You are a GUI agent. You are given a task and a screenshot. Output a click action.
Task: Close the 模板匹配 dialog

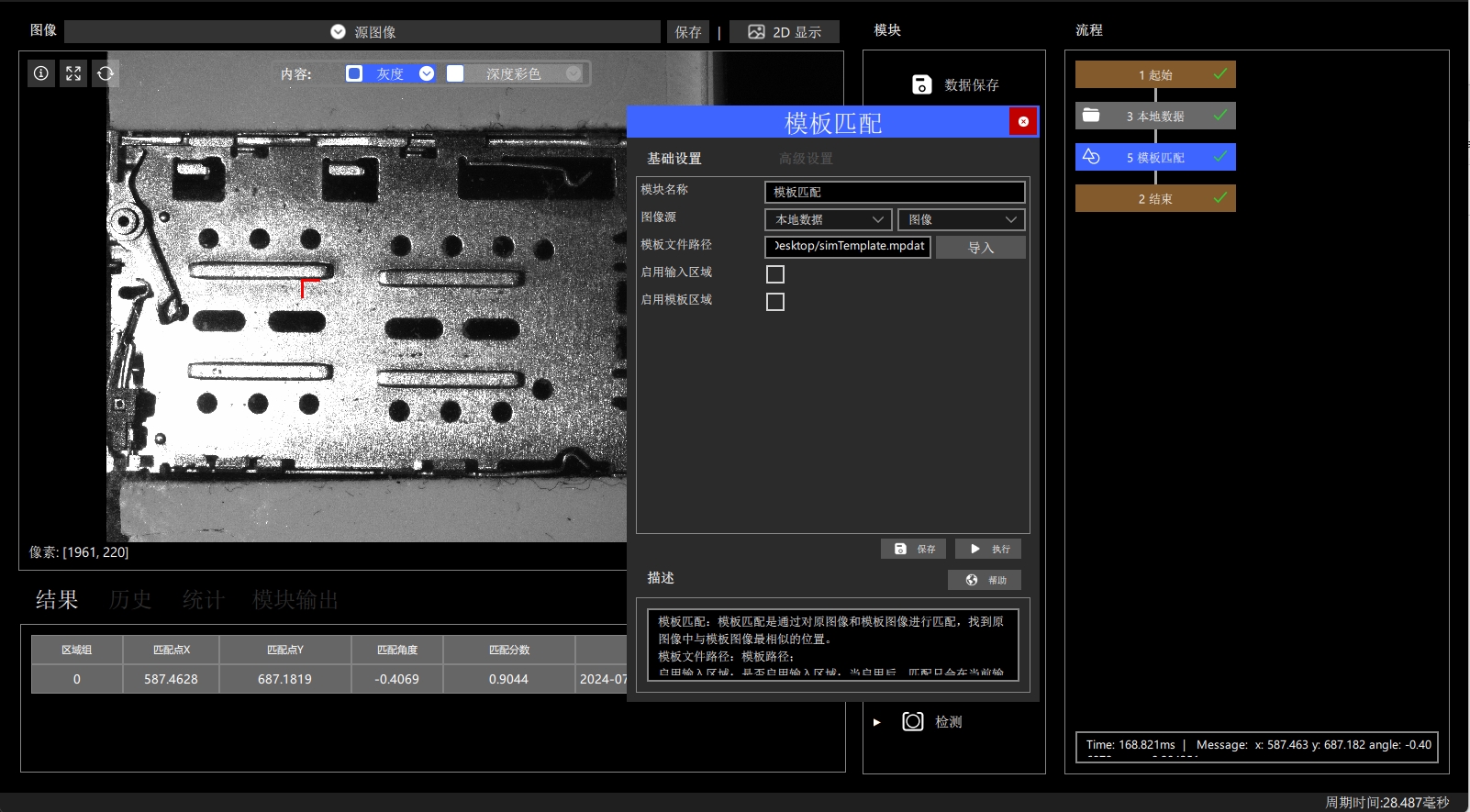[x=1023, y=121]
